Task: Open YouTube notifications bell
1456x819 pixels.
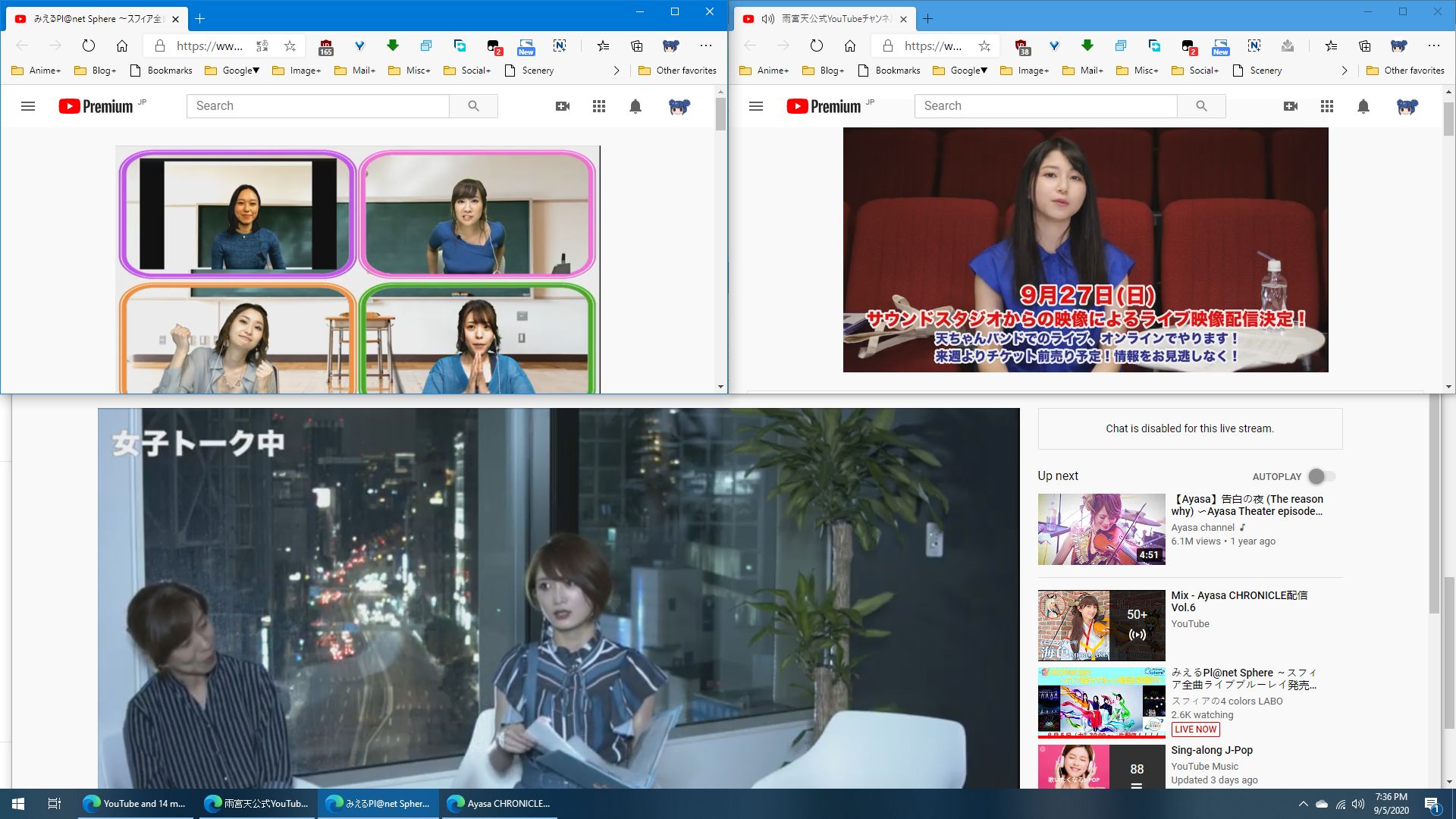Action: click(x=635, y=106)
